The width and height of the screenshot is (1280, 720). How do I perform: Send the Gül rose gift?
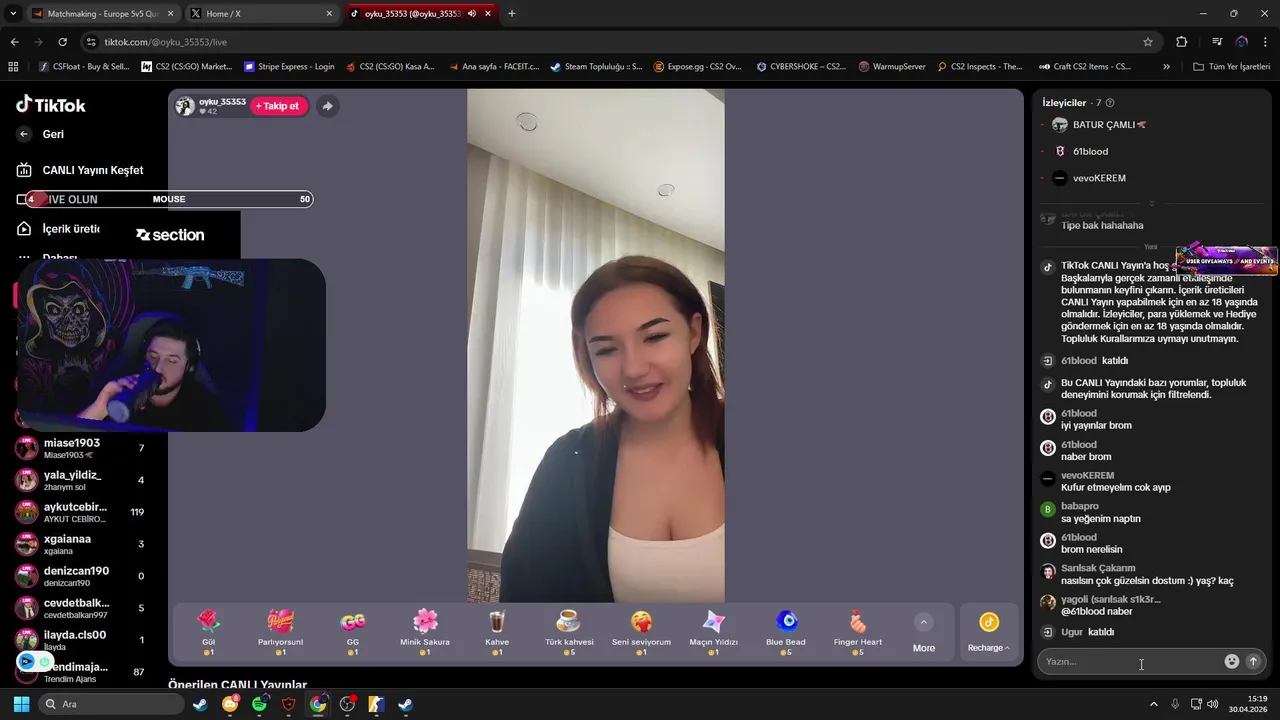click(x=209, y=632)
